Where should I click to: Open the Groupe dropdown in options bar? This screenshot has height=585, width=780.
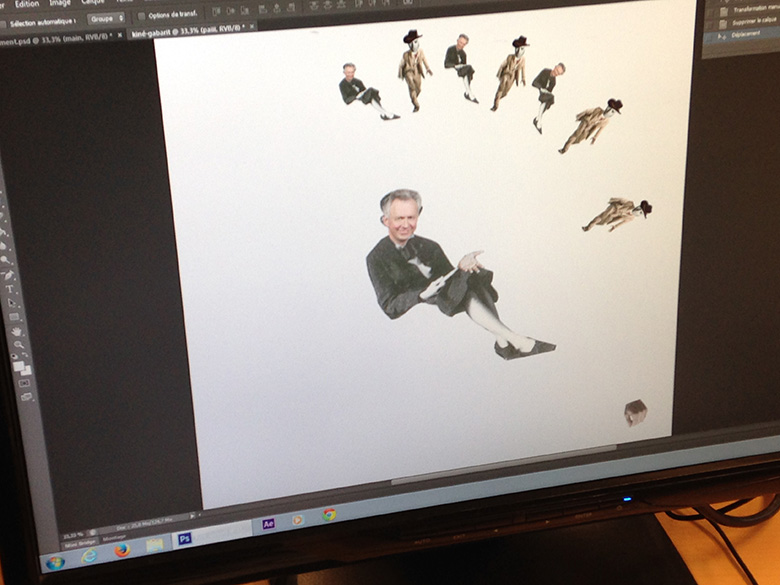[x=106, y=18]
